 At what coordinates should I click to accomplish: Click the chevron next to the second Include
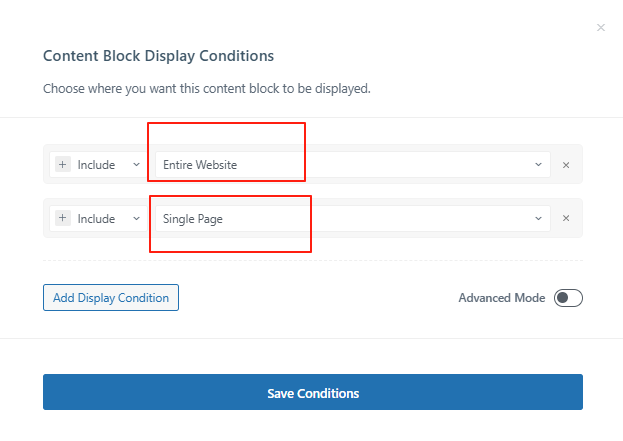[136, 217]
